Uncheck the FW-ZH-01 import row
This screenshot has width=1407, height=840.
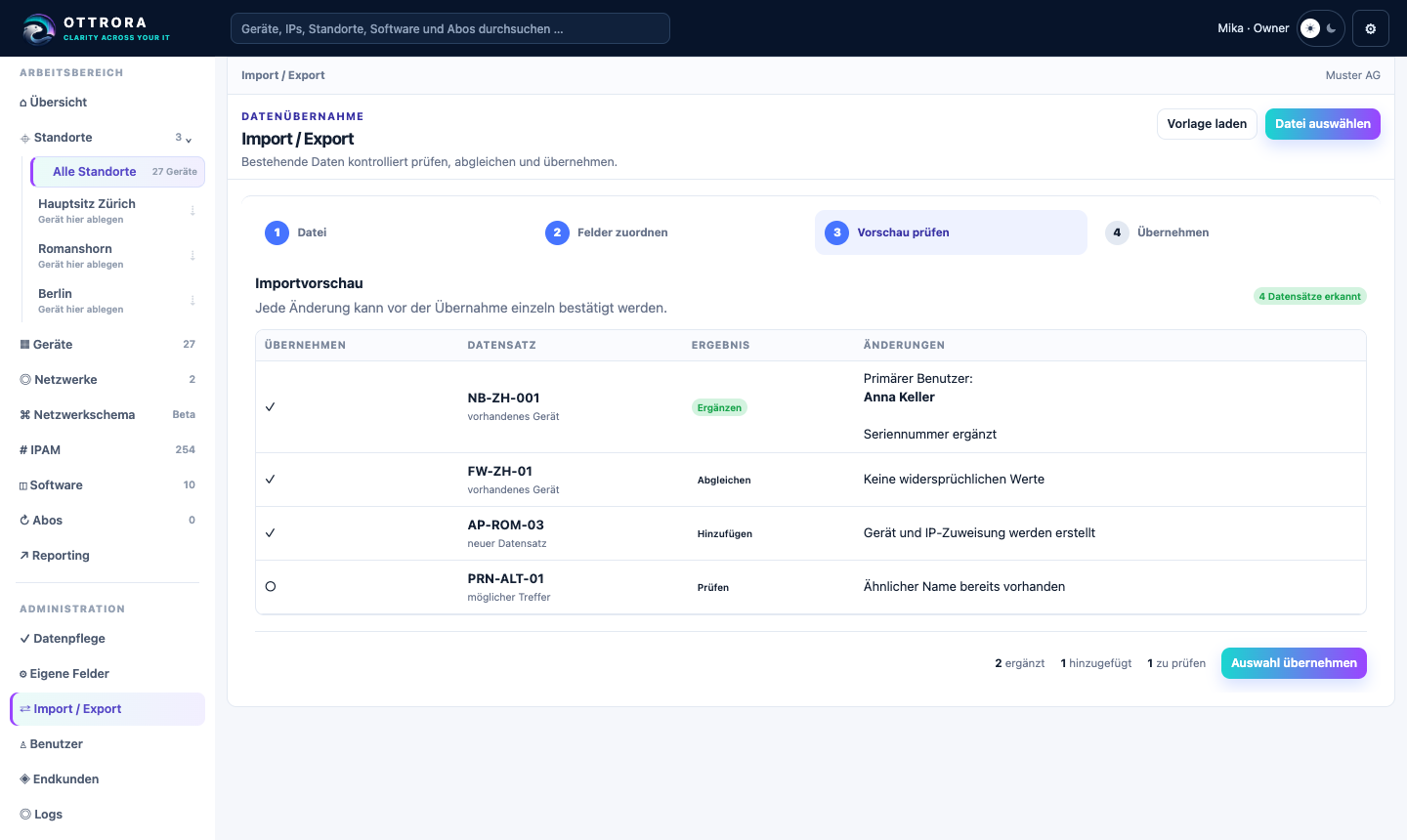(x=271, y=480)
